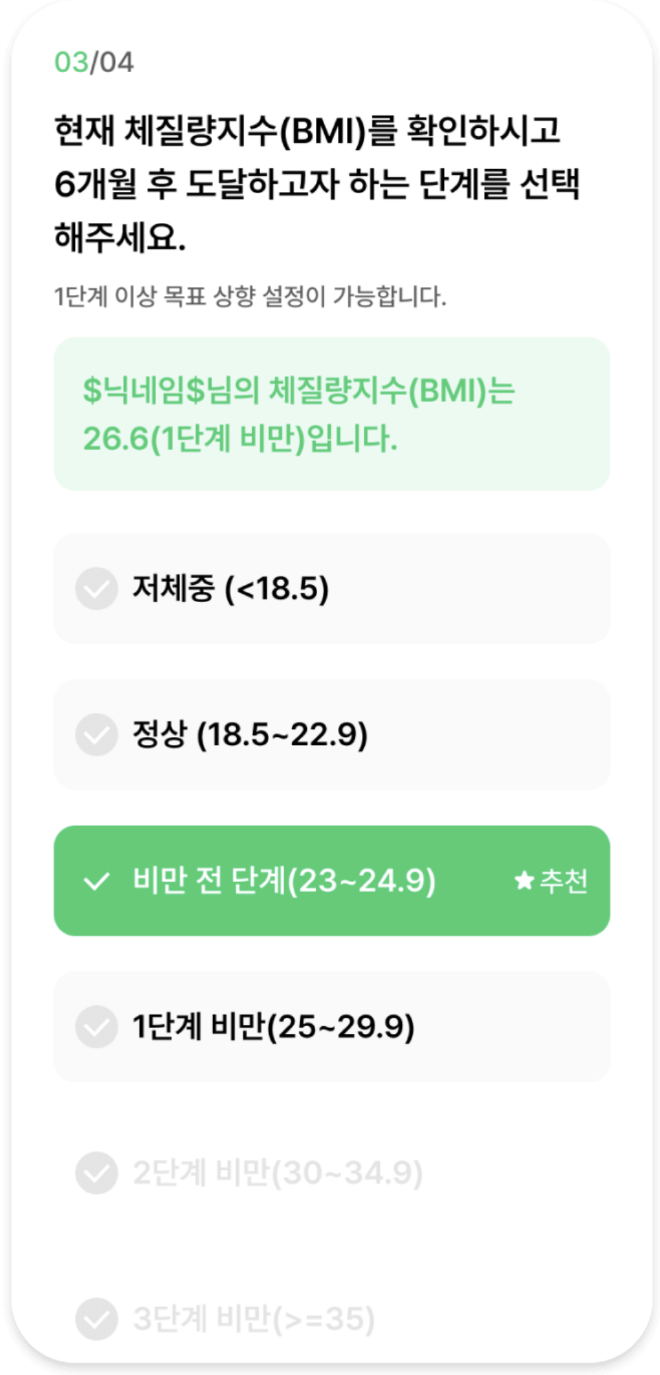Click the dimmed check icon next to 2단계 비만

96,1173
